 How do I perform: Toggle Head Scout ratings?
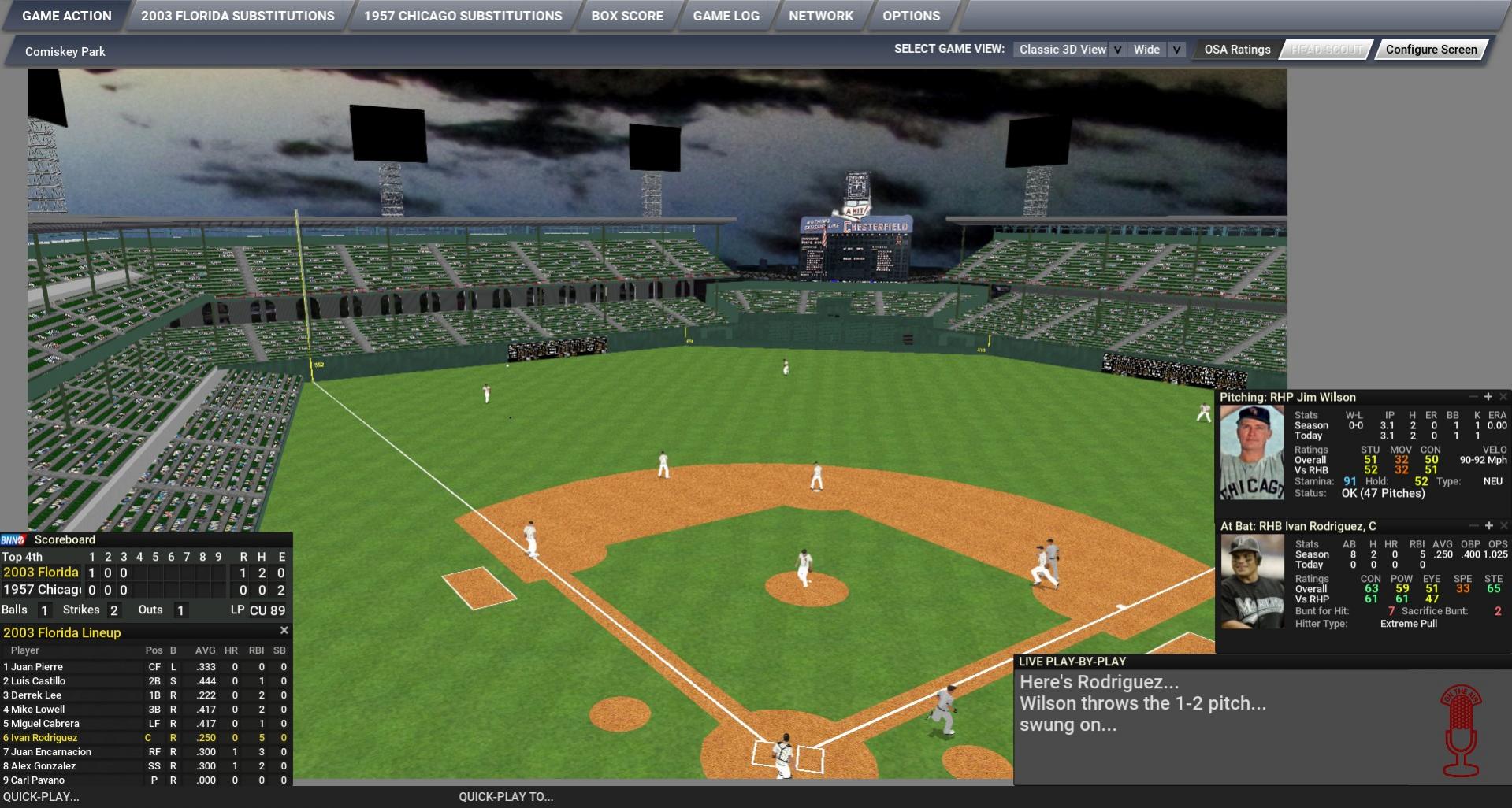1327,50
